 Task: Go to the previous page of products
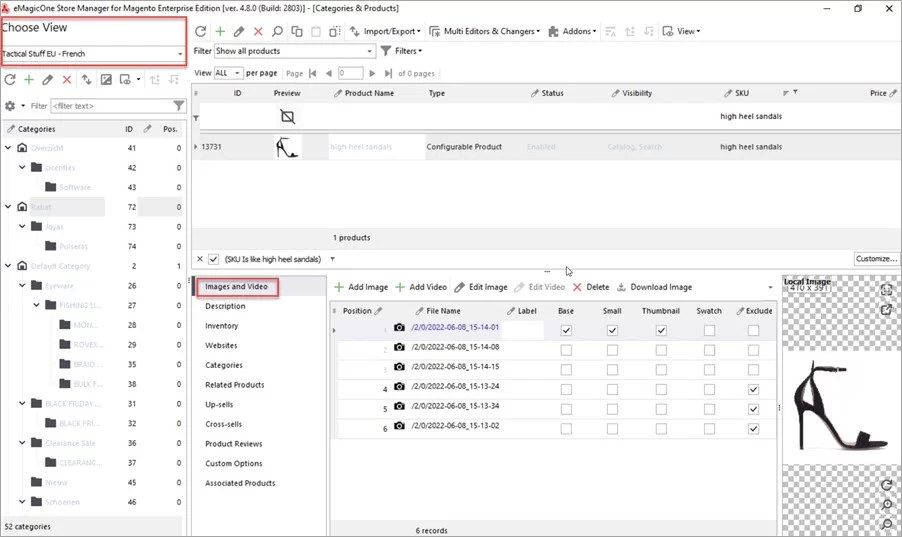(328, 73)
